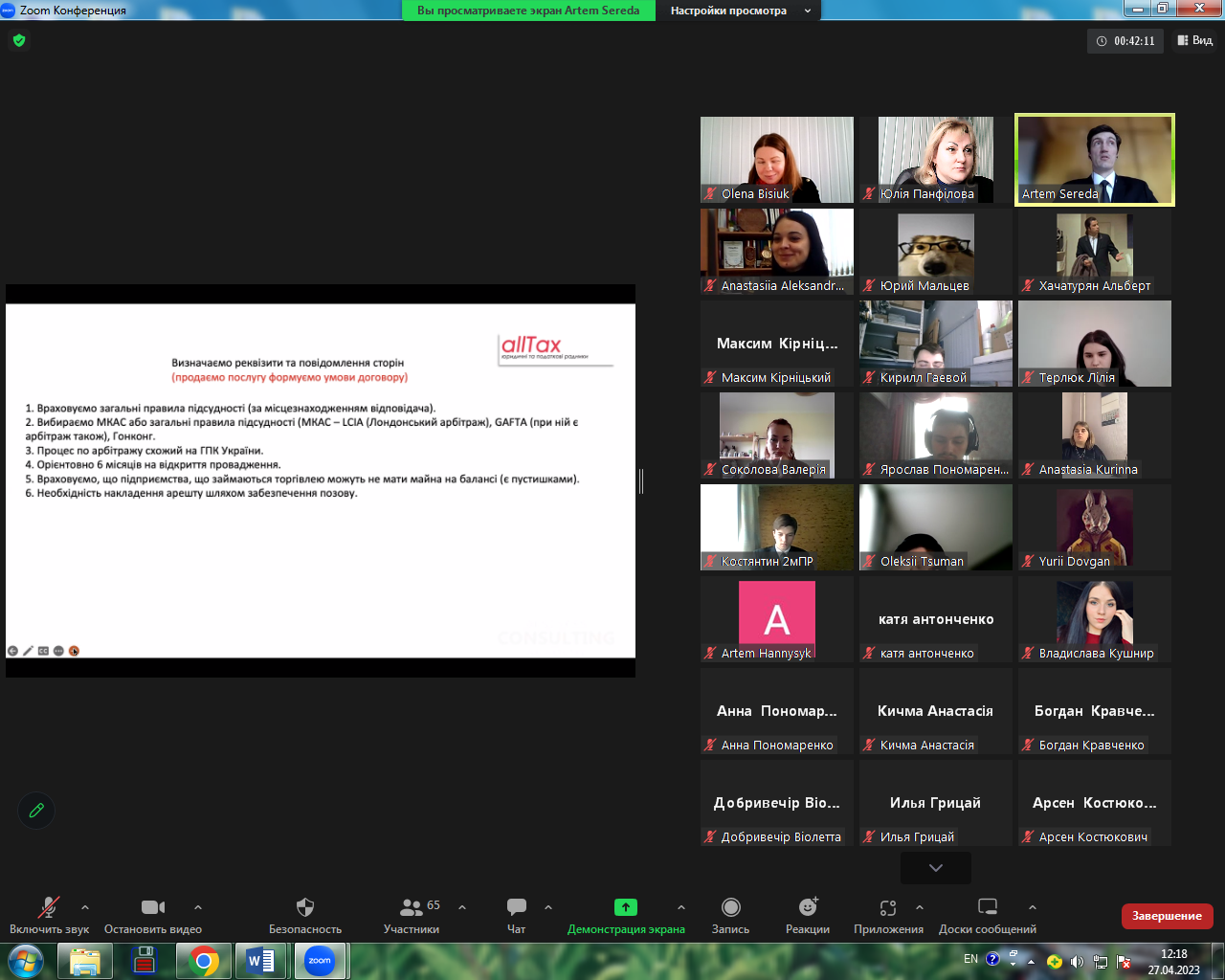This screenshot has width=1225, height=980.
Task: Click the green encryption shield indicator
Action: [19, 40]
